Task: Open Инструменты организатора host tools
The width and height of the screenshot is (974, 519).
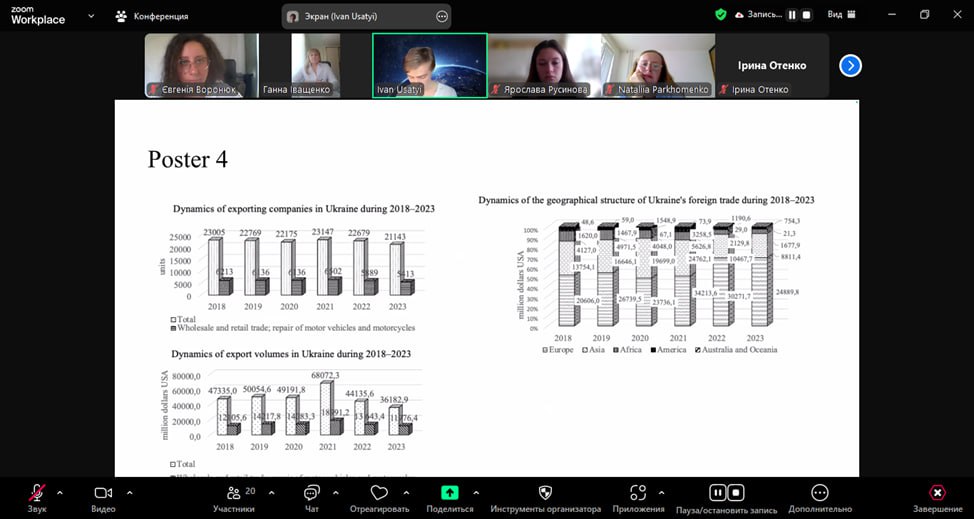Action: point(545,499)
